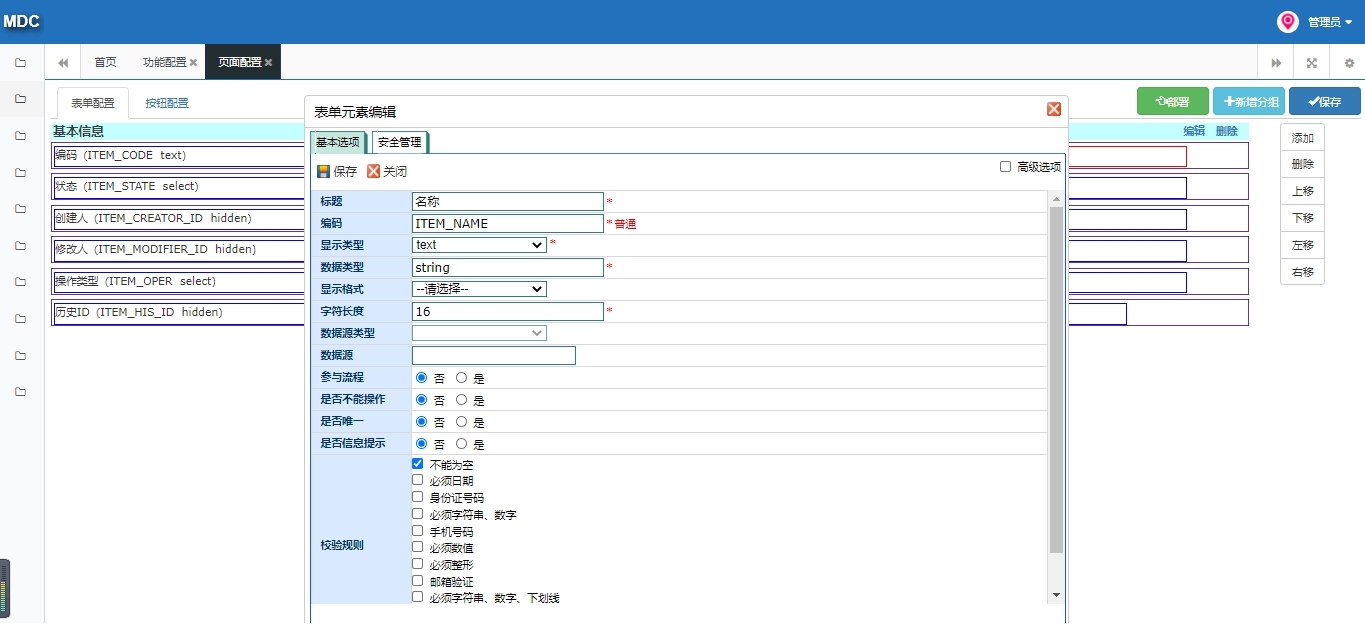Viewport: 1365px width, 635px height.
Task: Click the 新增分组 button
Action: coord(1249,101)
